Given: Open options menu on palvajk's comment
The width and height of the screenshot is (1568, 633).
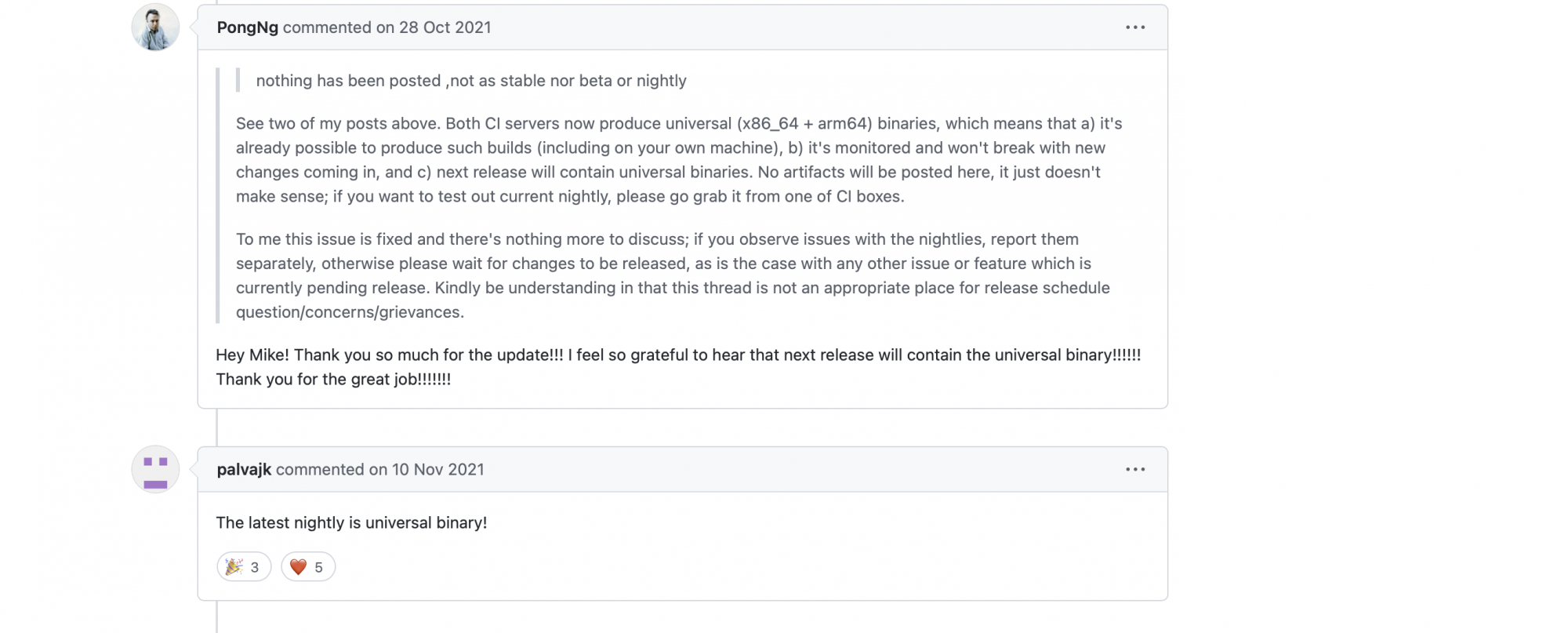Looking at the screenshot, I should 1134,470.
